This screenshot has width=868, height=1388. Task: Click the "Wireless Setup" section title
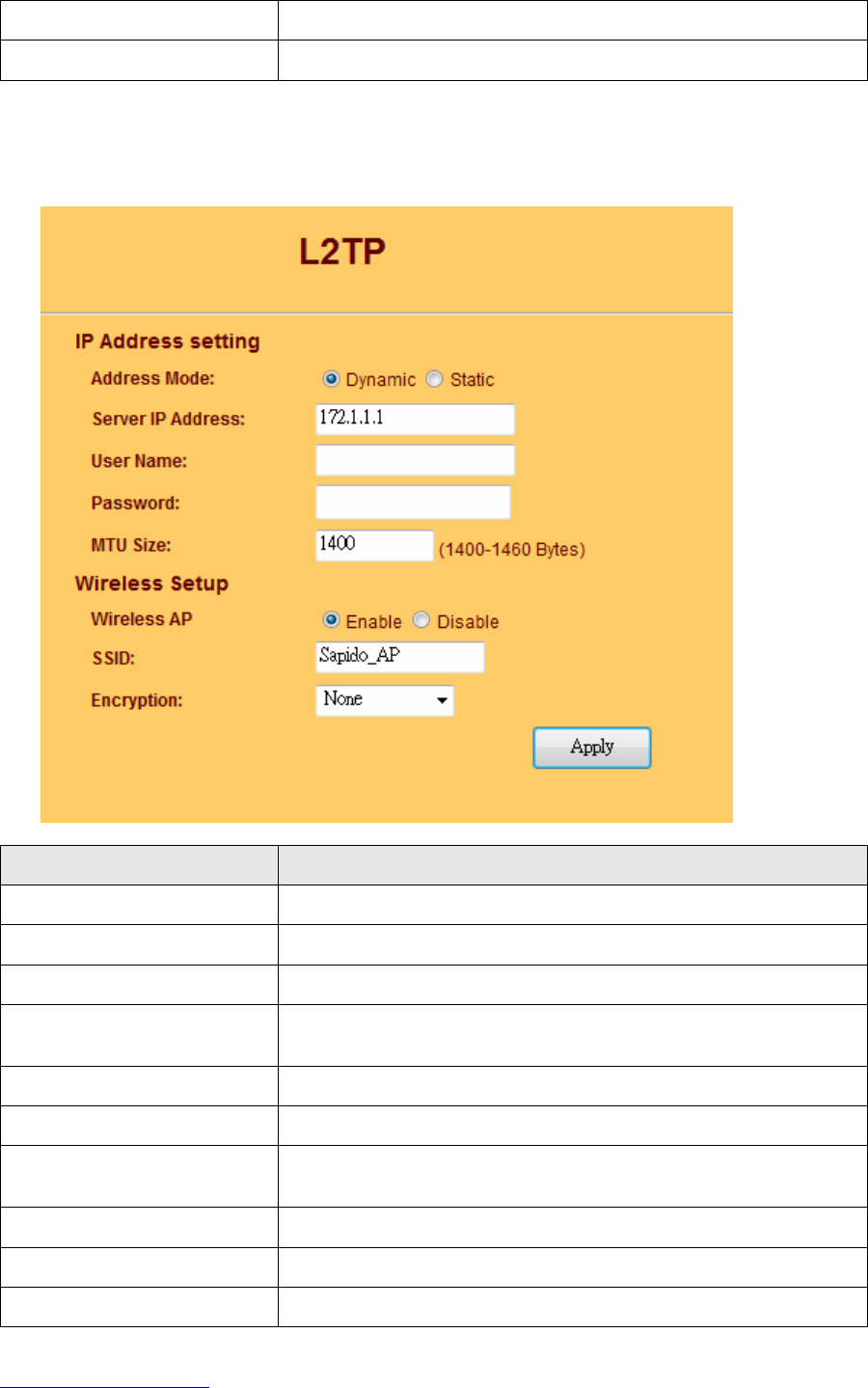[x=151, y=584]
